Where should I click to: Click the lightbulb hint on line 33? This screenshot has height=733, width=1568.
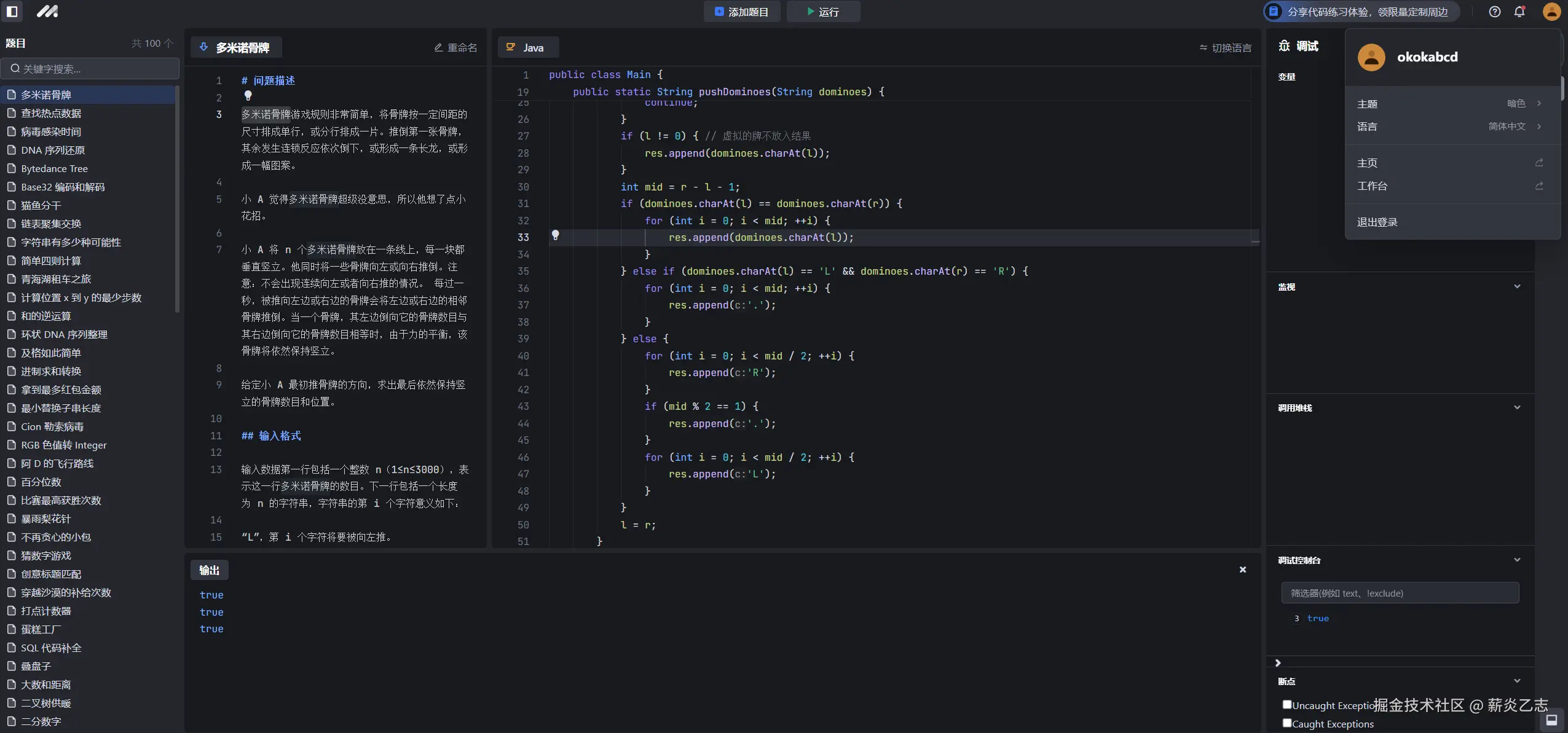(x=555, y=235)
